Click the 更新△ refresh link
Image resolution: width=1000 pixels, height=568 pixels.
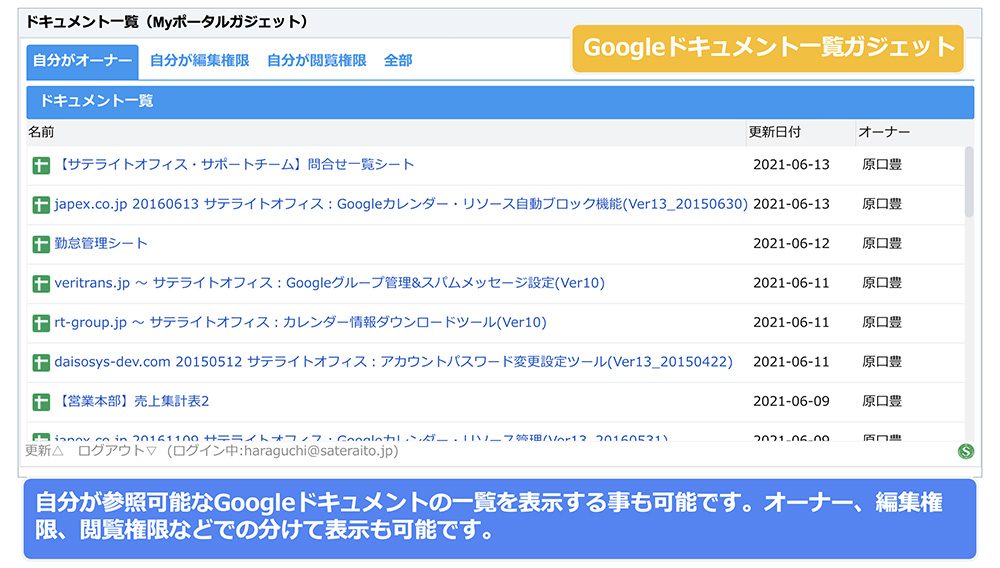click(x=44, y=451)
